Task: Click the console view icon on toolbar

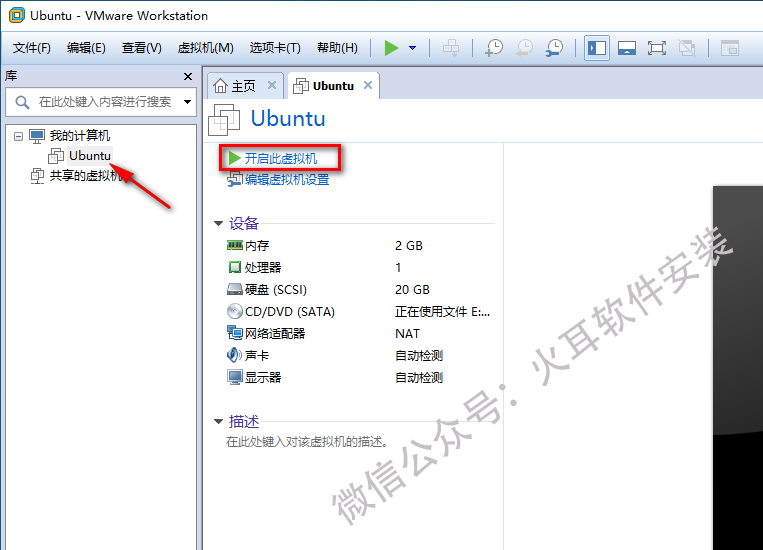Action: point(729,48)
